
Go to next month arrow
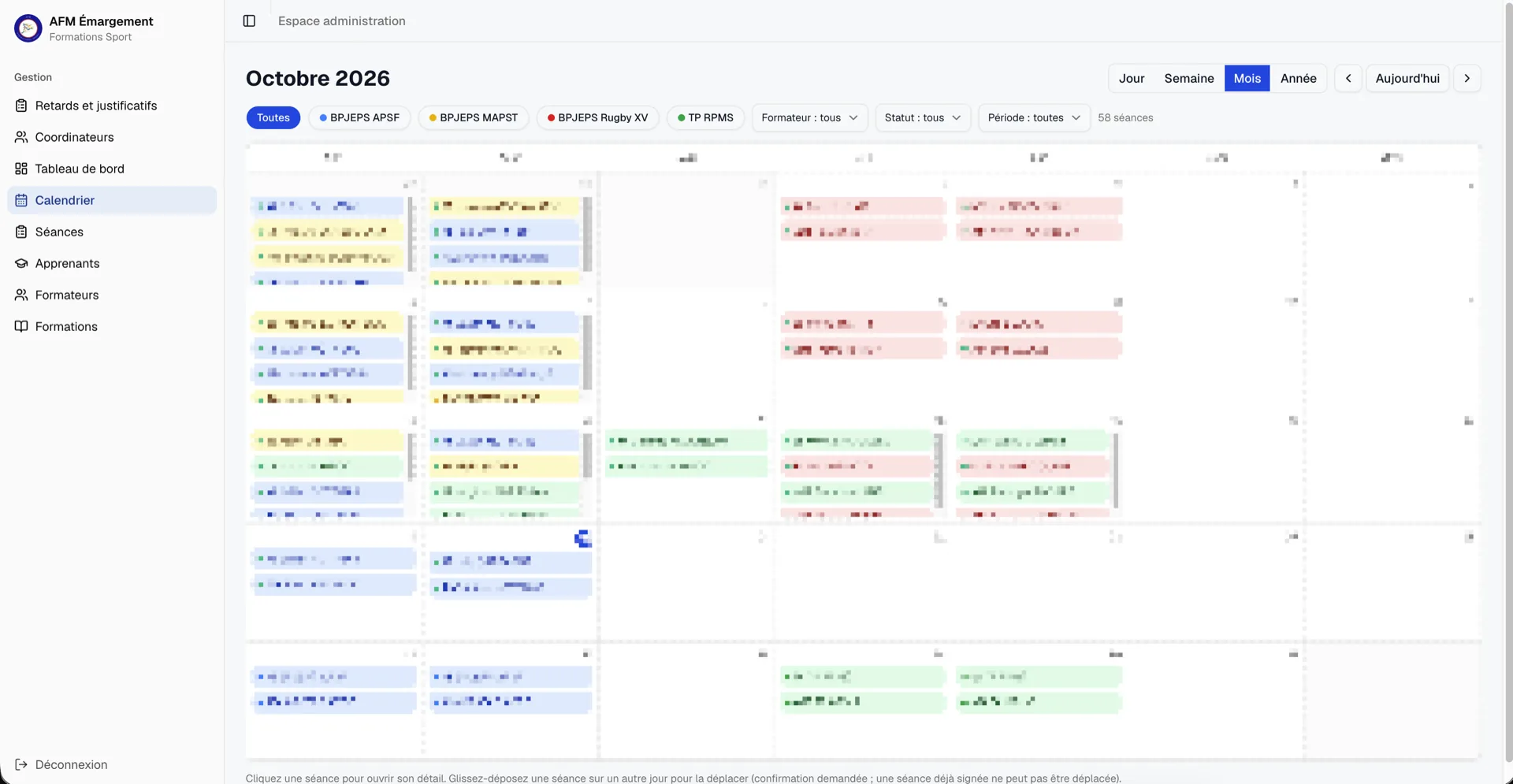1467,78
